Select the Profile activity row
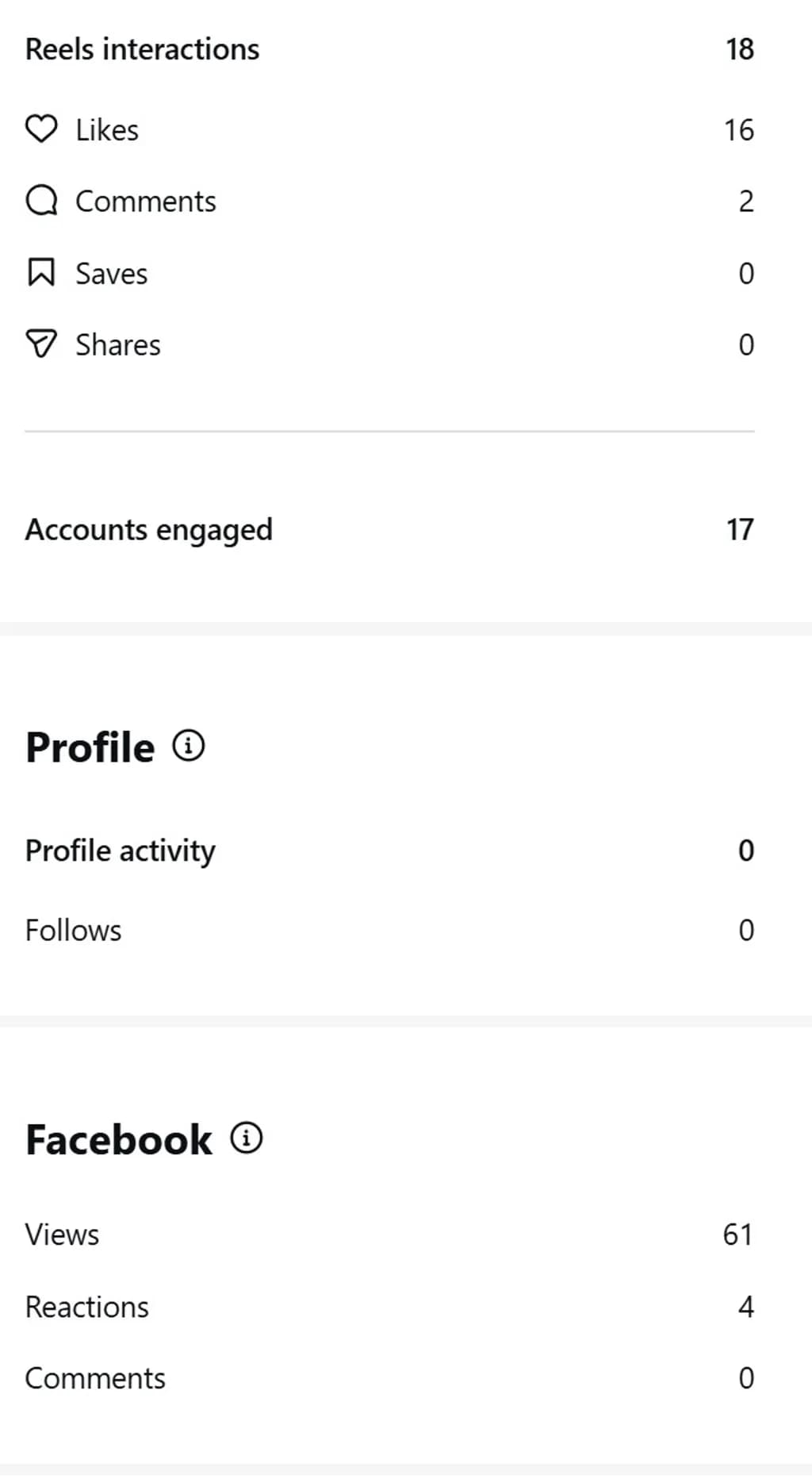The height and width of the screenshot is (1482, 812). 389,850
